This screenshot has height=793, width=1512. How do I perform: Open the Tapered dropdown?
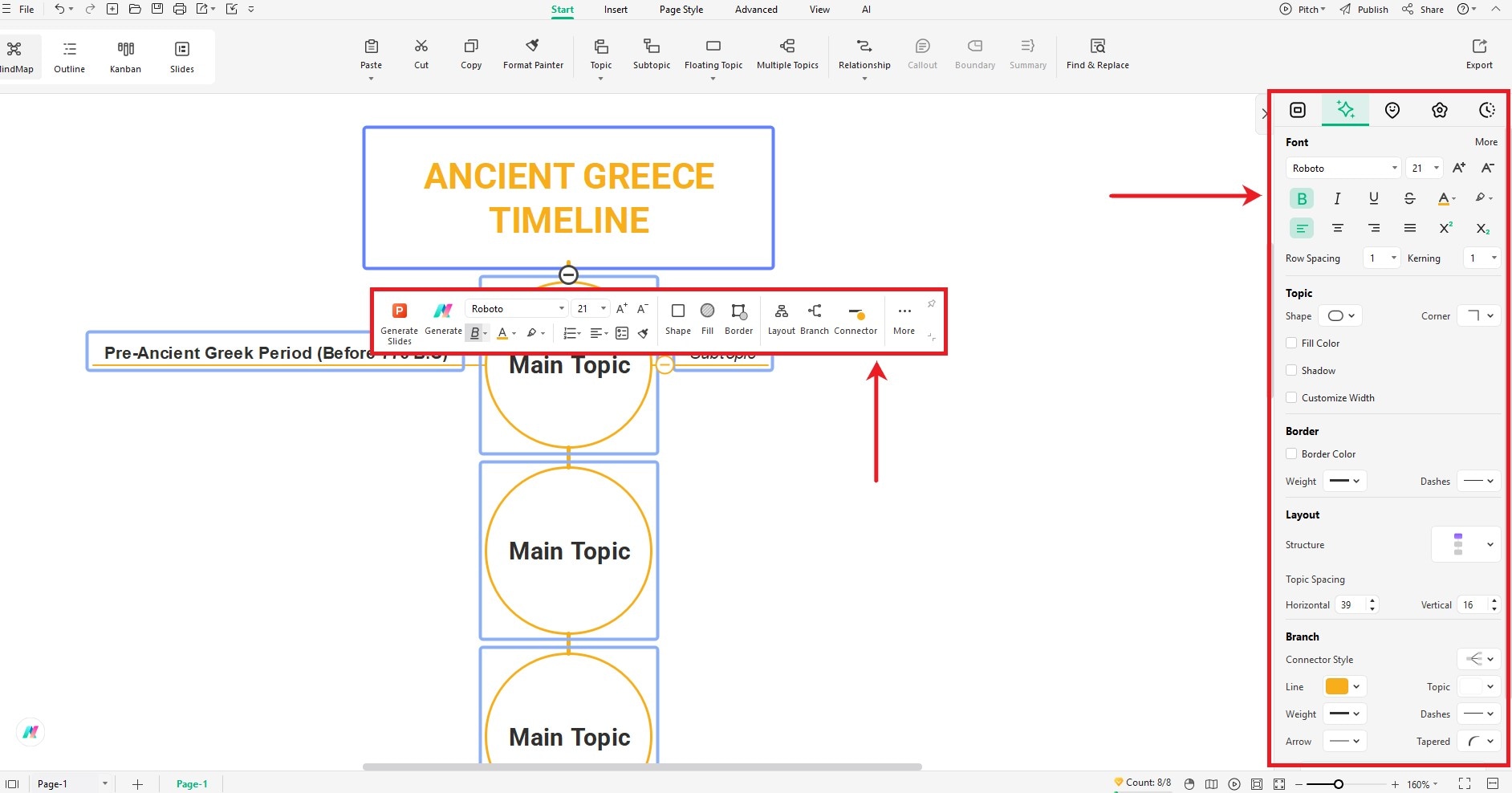1479,741
